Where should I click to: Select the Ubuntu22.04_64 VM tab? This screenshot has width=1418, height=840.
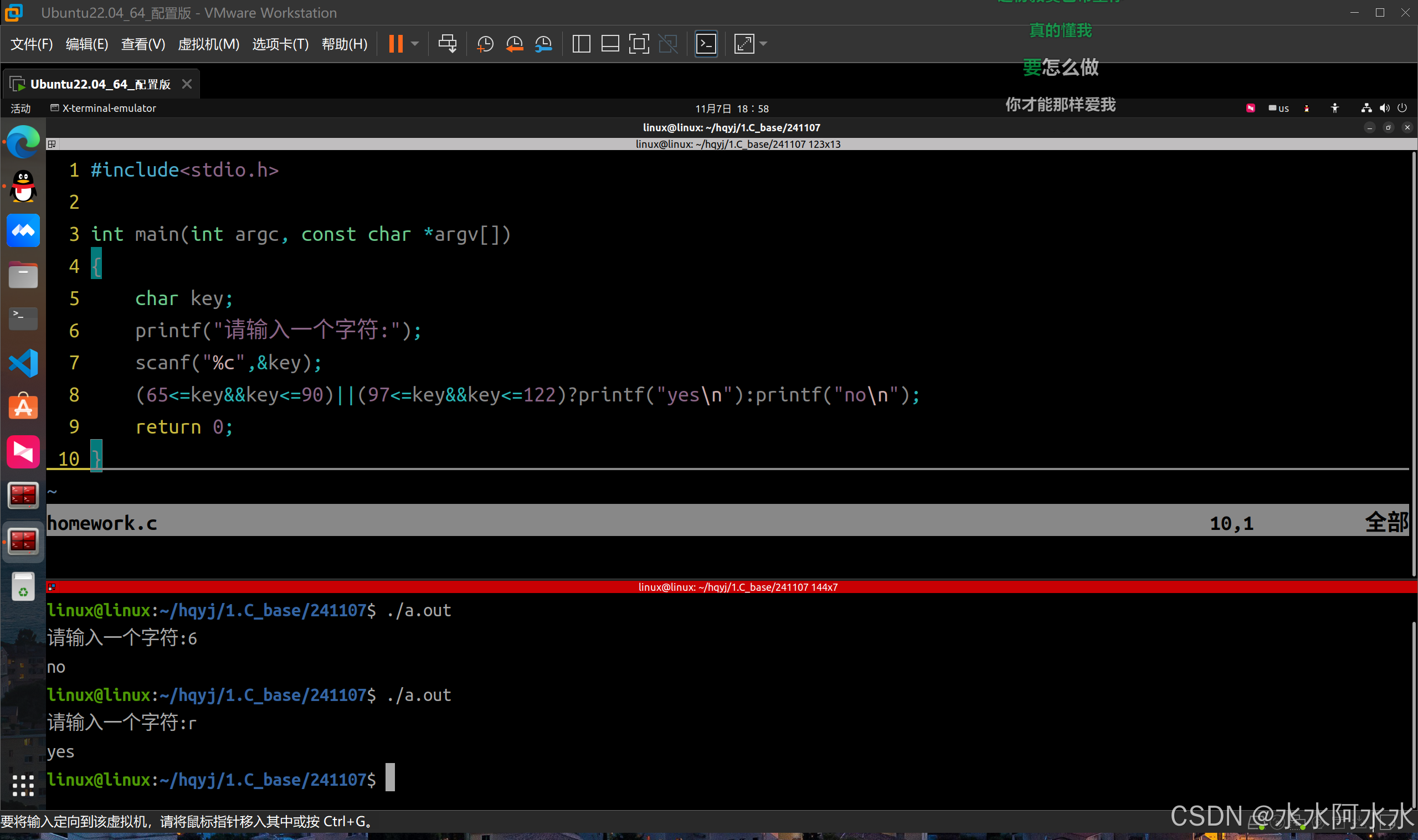click(x=100, y=84)
